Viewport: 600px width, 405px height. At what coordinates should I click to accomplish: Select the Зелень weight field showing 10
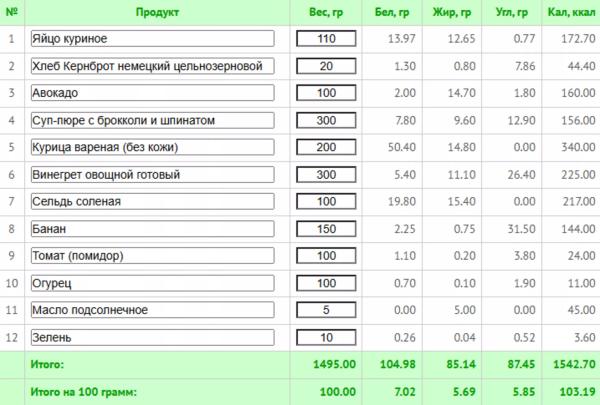[326, 338]
